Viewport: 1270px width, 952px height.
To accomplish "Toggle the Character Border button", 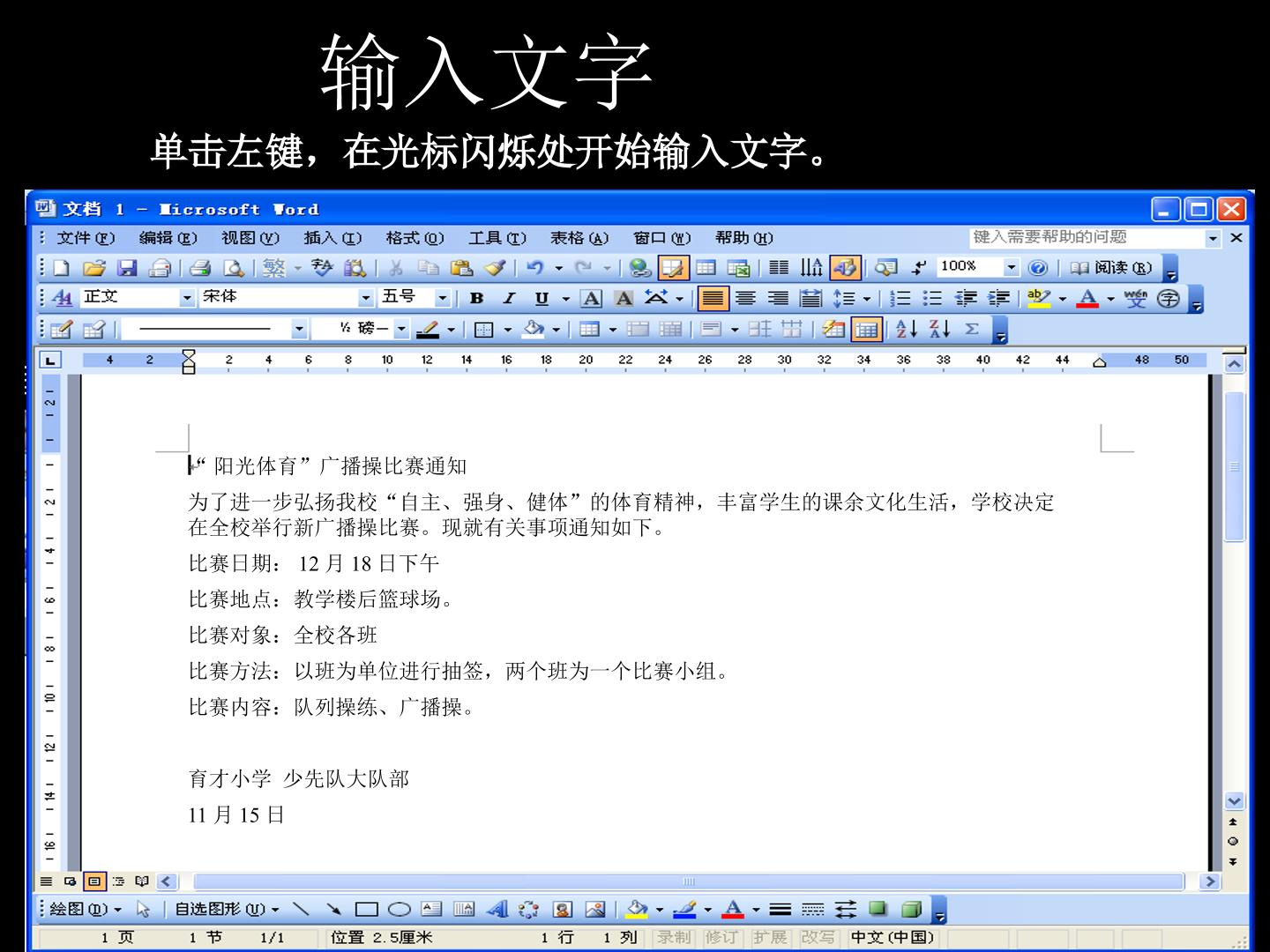I will [x=591, y=299].
